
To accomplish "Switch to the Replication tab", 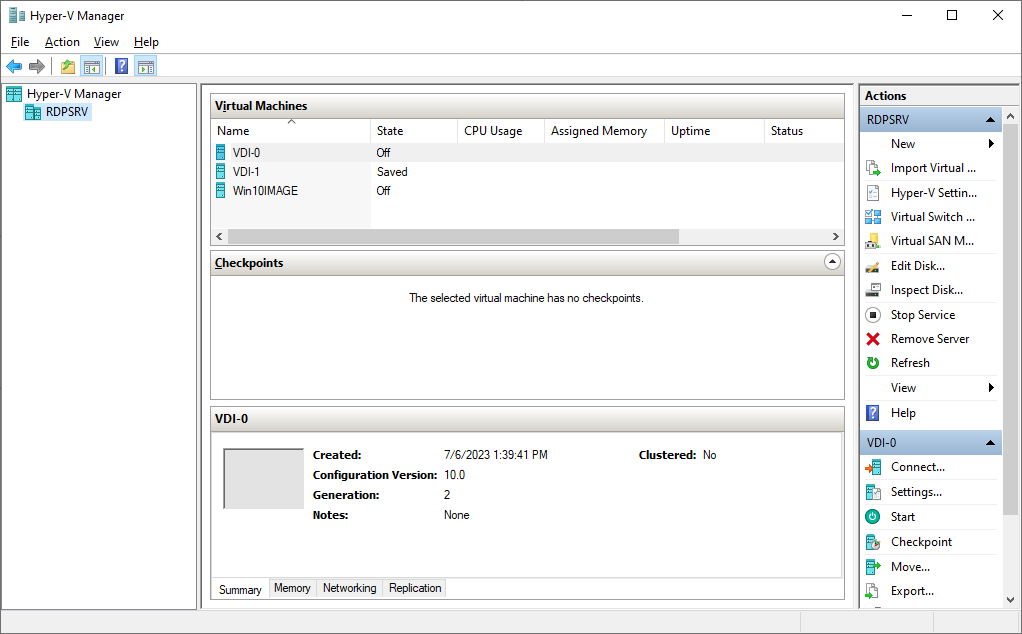I will click(x=415, y=588).
